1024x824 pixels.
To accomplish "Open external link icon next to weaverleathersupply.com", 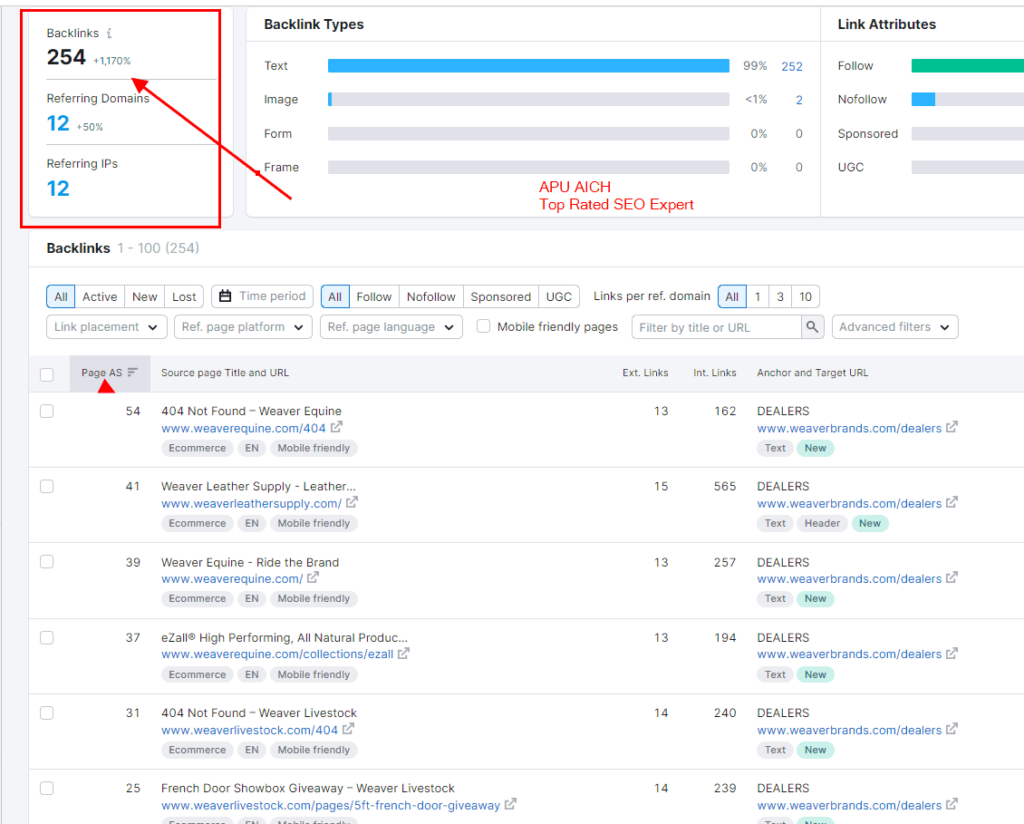I will 352,503.
